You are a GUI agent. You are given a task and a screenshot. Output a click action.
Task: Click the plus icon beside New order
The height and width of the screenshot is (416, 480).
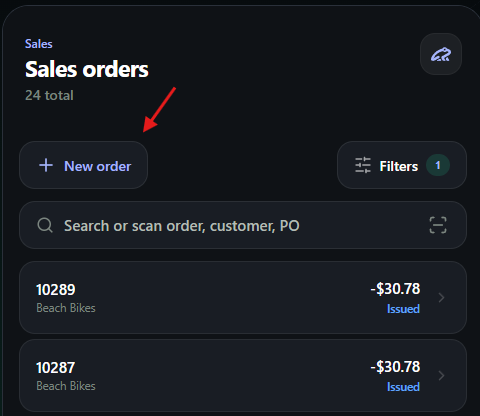[x=46, y=165]
